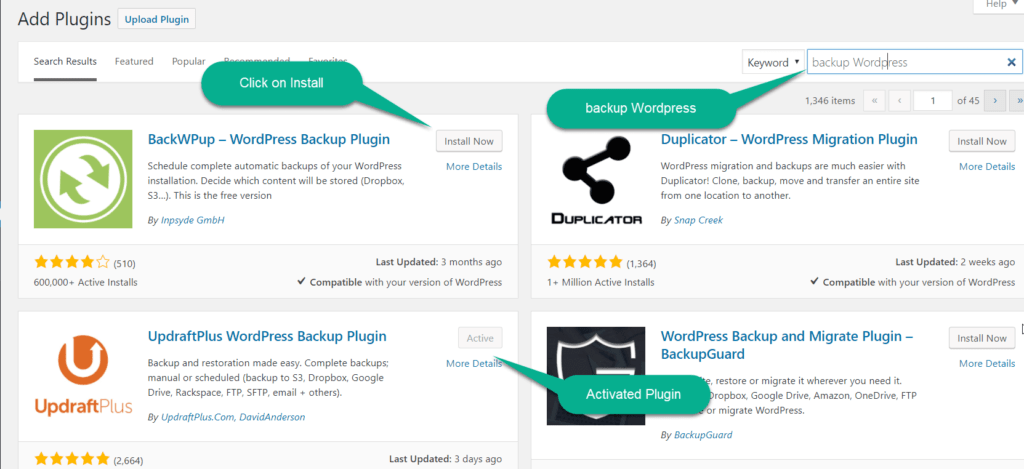Screen dimensions: 1024x469
Task: Click author link BackupGuard
Action: (x=703, y=434)
